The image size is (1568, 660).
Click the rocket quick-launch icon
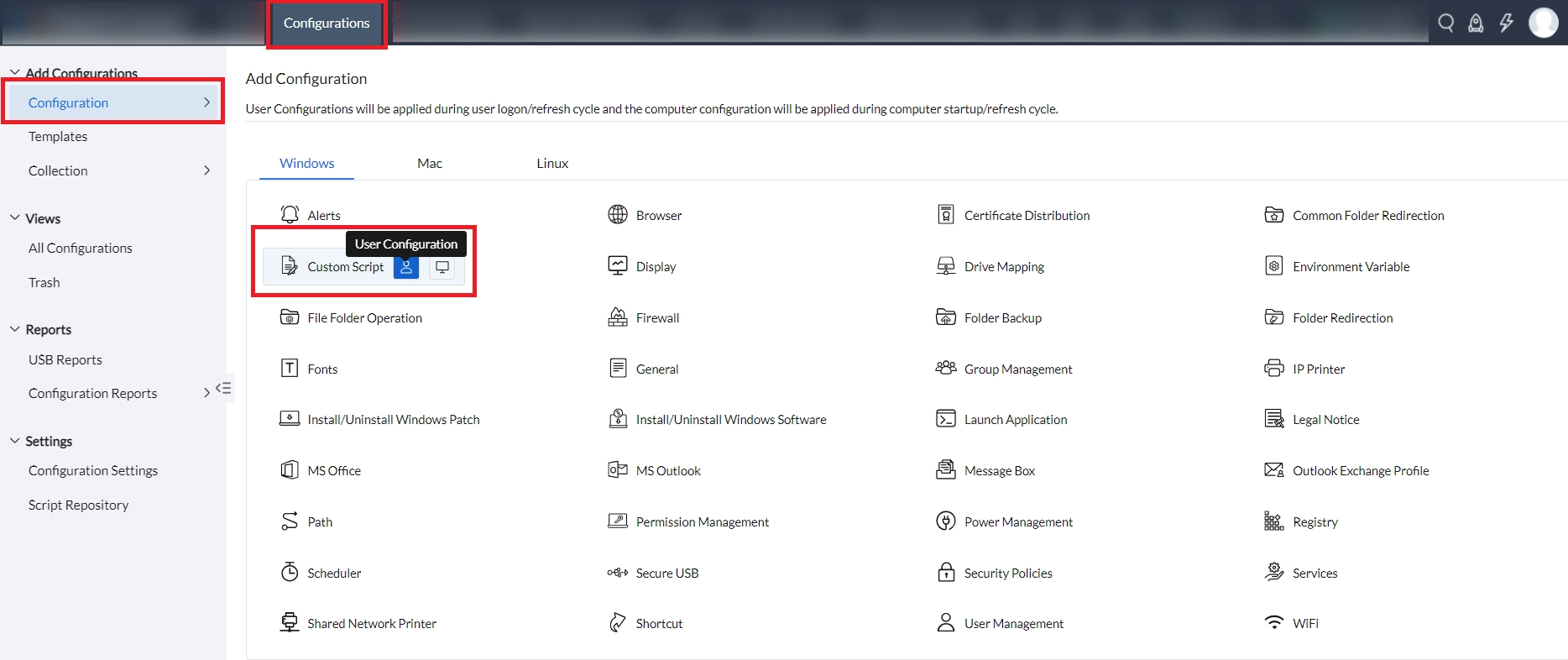[x=1476, y=23]
